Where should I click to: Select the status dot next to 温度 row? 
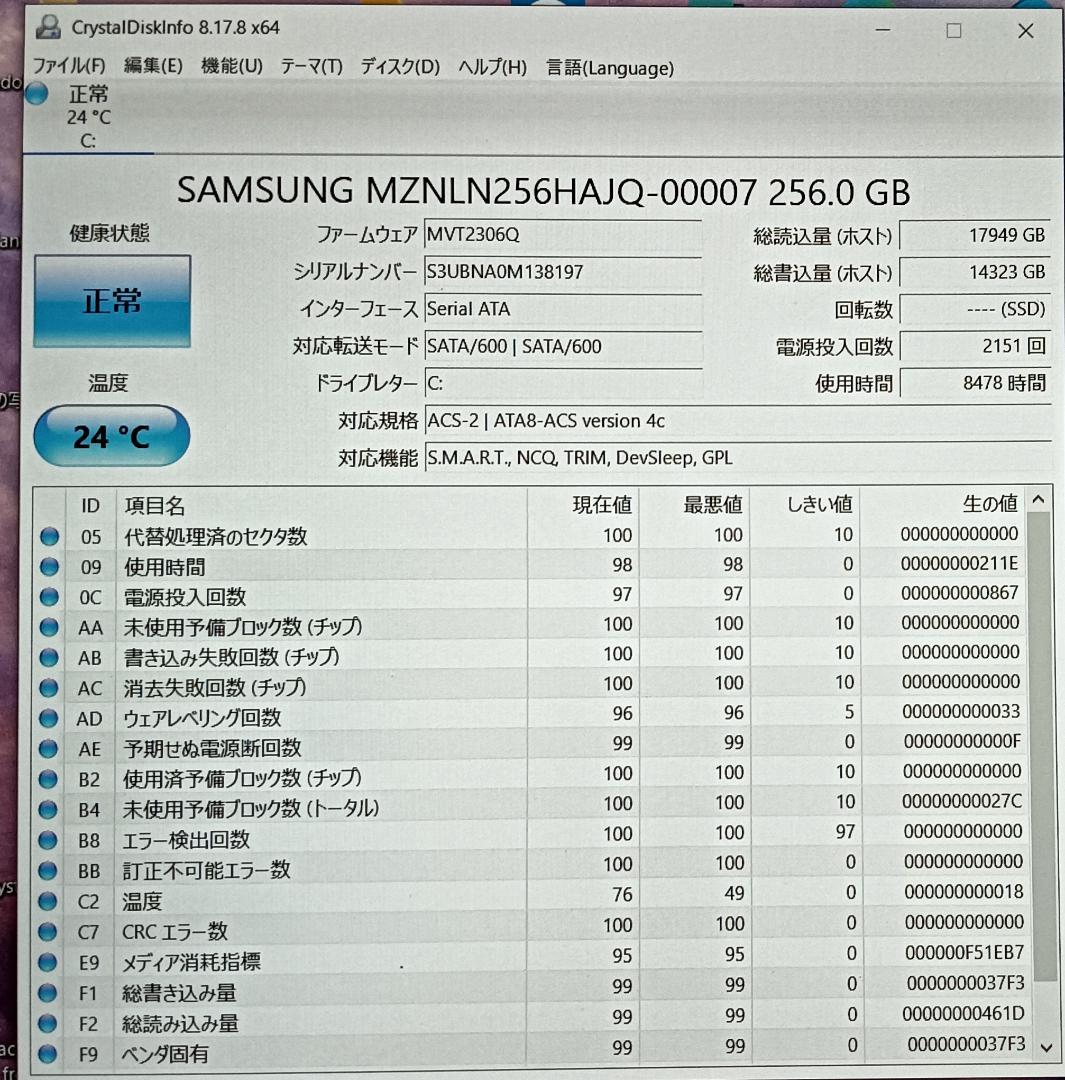49,901
